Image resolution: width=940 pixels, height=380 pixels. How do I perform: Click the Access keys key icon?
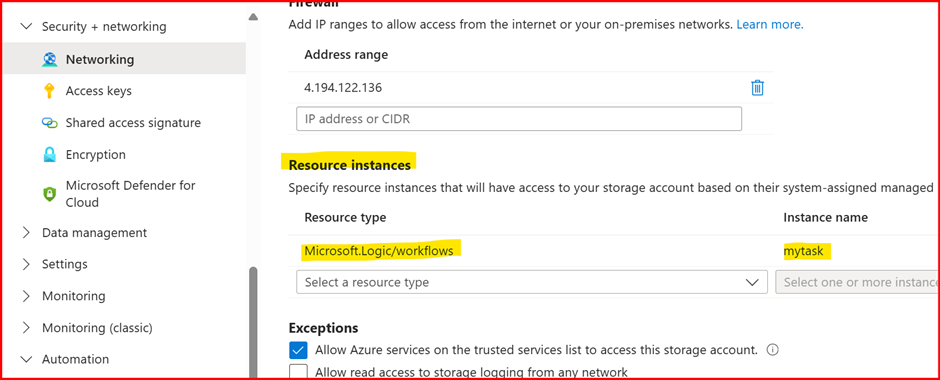coord(50,91)
